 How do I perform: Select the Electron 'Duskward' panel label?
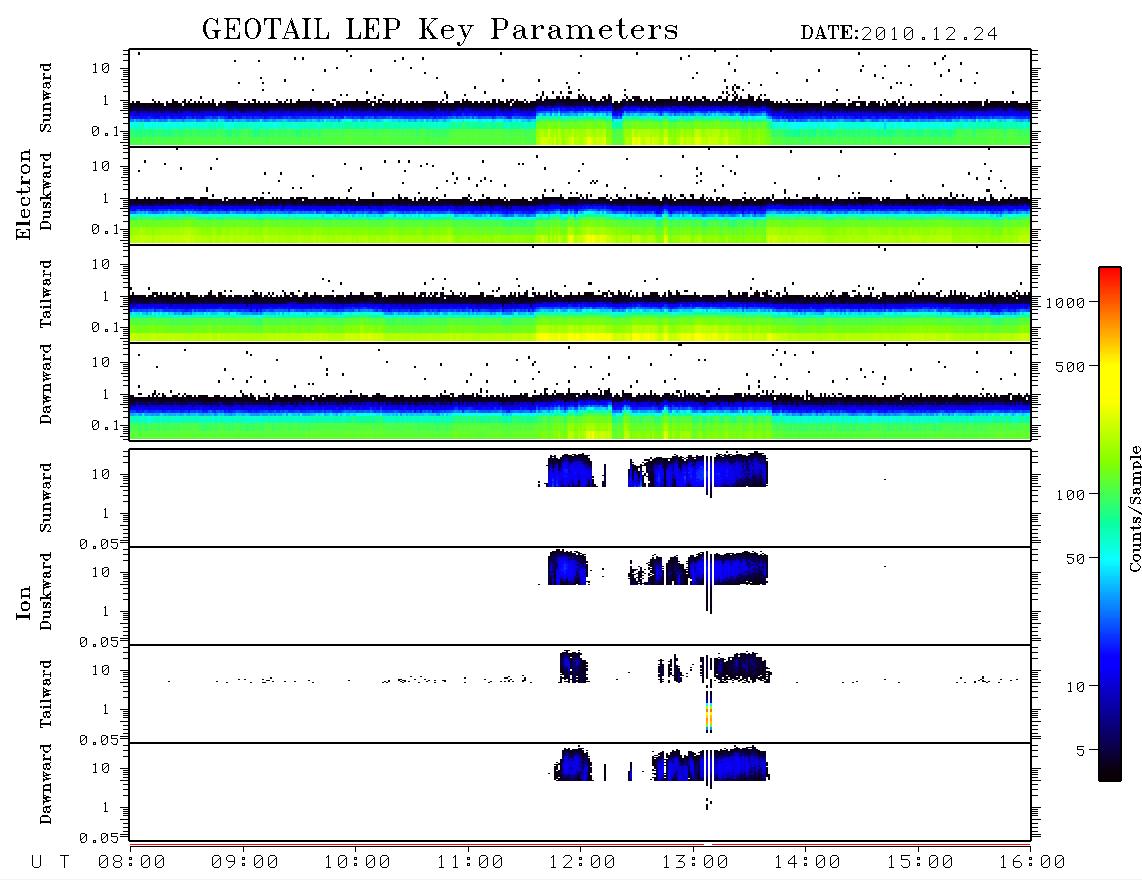click(46, 191)
